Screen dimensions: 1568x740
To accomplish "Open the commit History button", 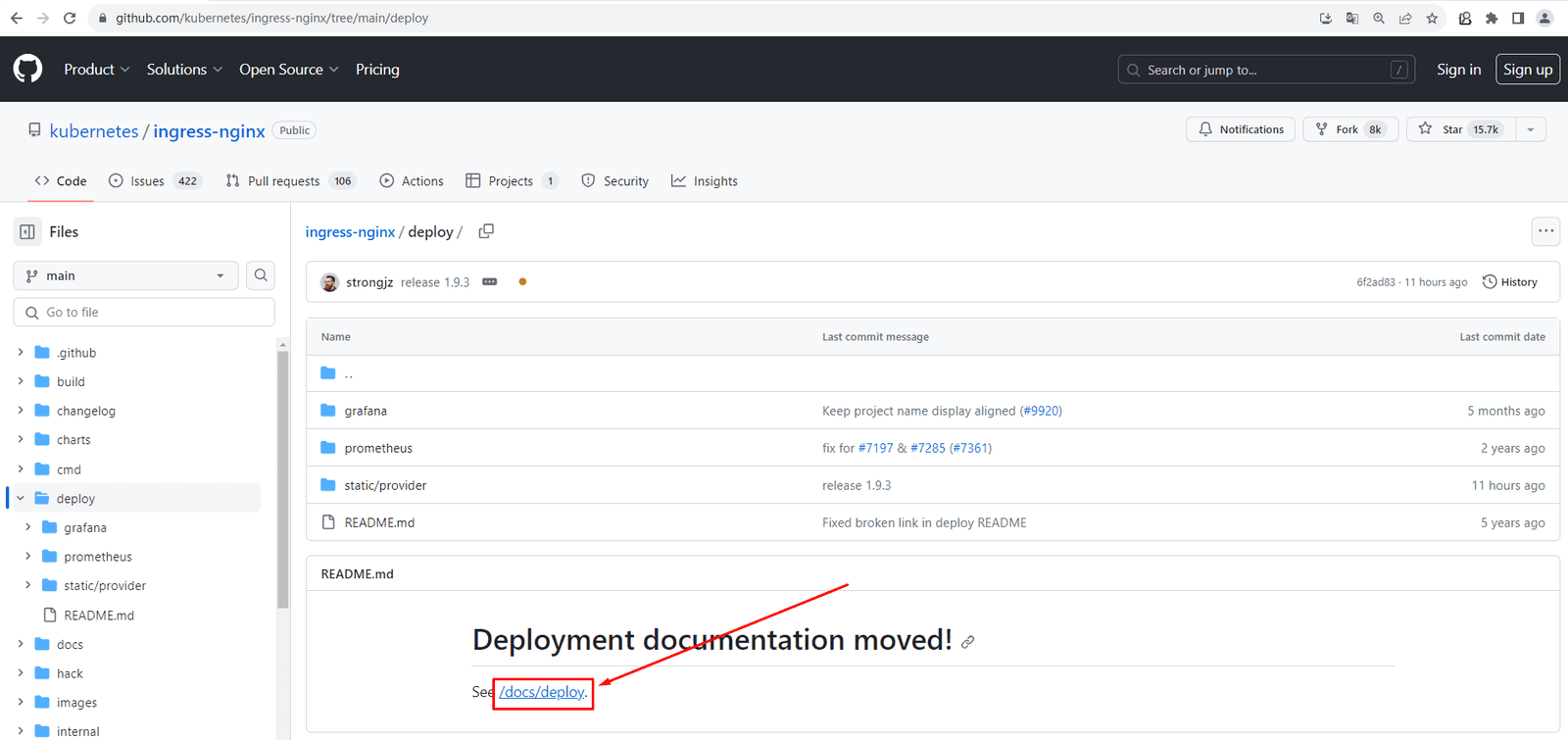I will (1510, 282).
